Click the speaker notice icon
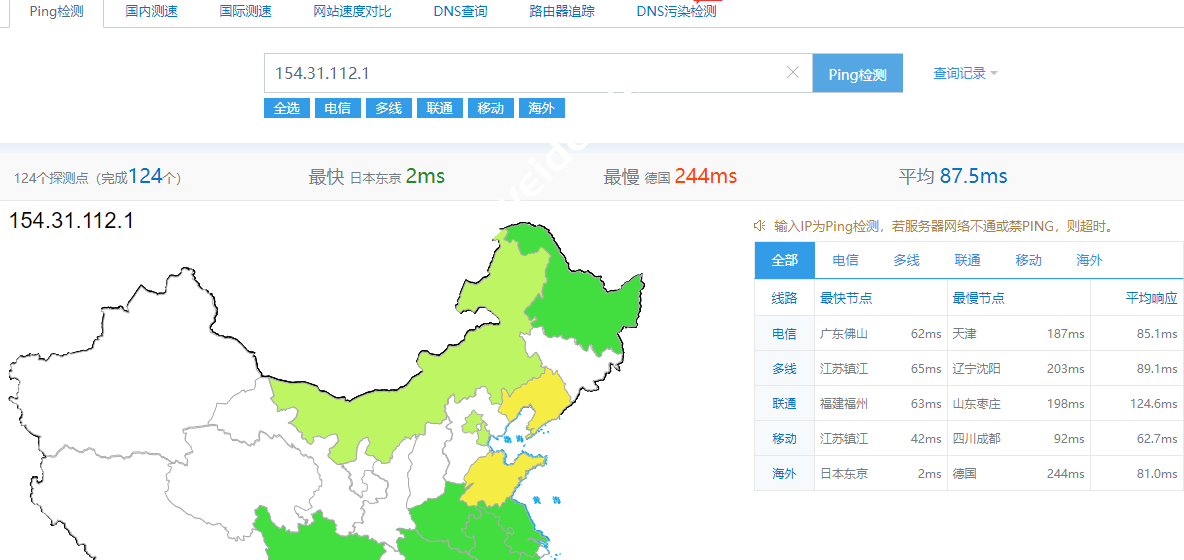Screen dimensions: 1184x560 click(760, 226)
